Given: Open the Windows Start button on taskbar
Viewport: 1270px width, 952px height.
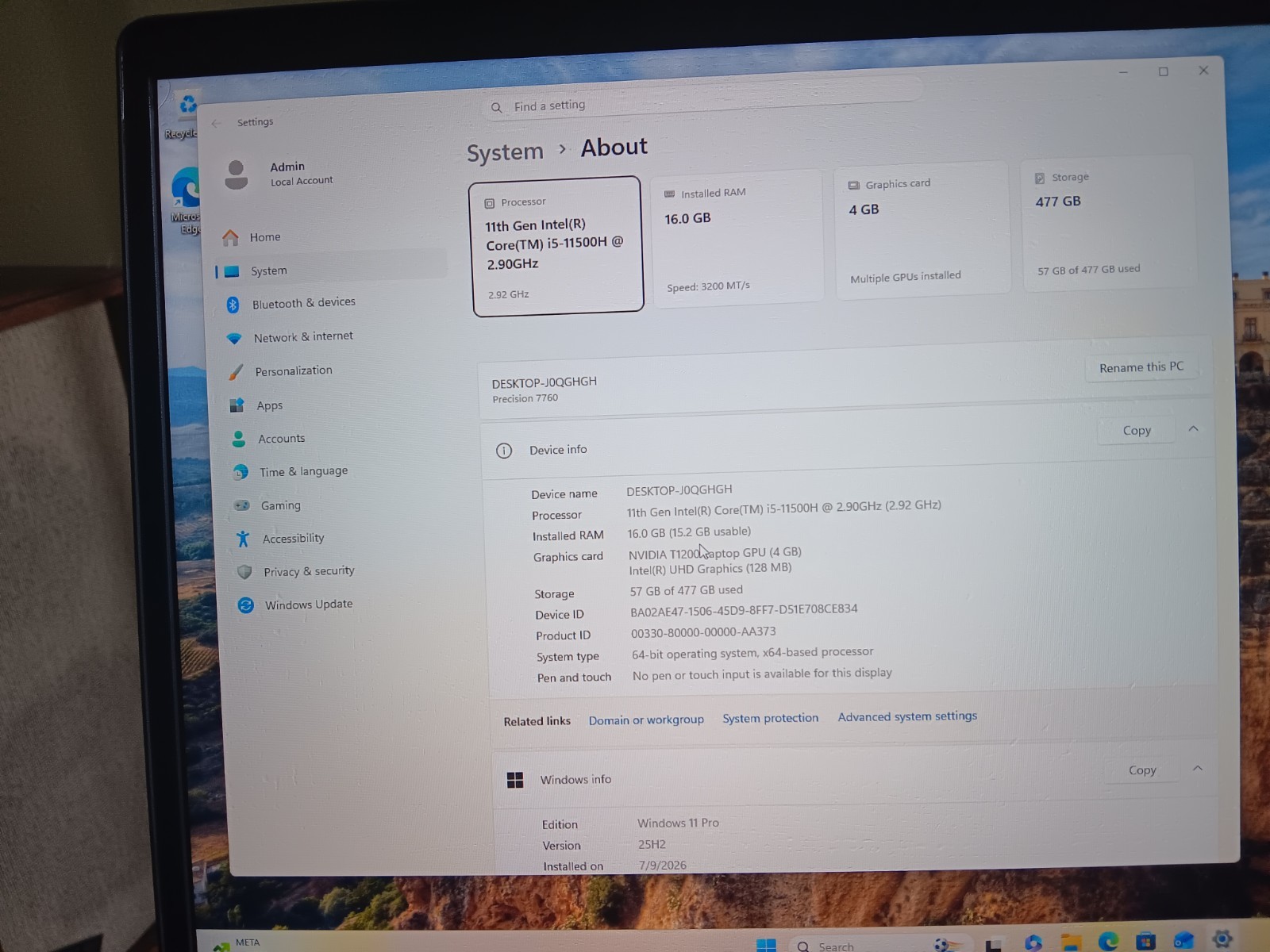Looking at the screenshot, I should (766, 945).
